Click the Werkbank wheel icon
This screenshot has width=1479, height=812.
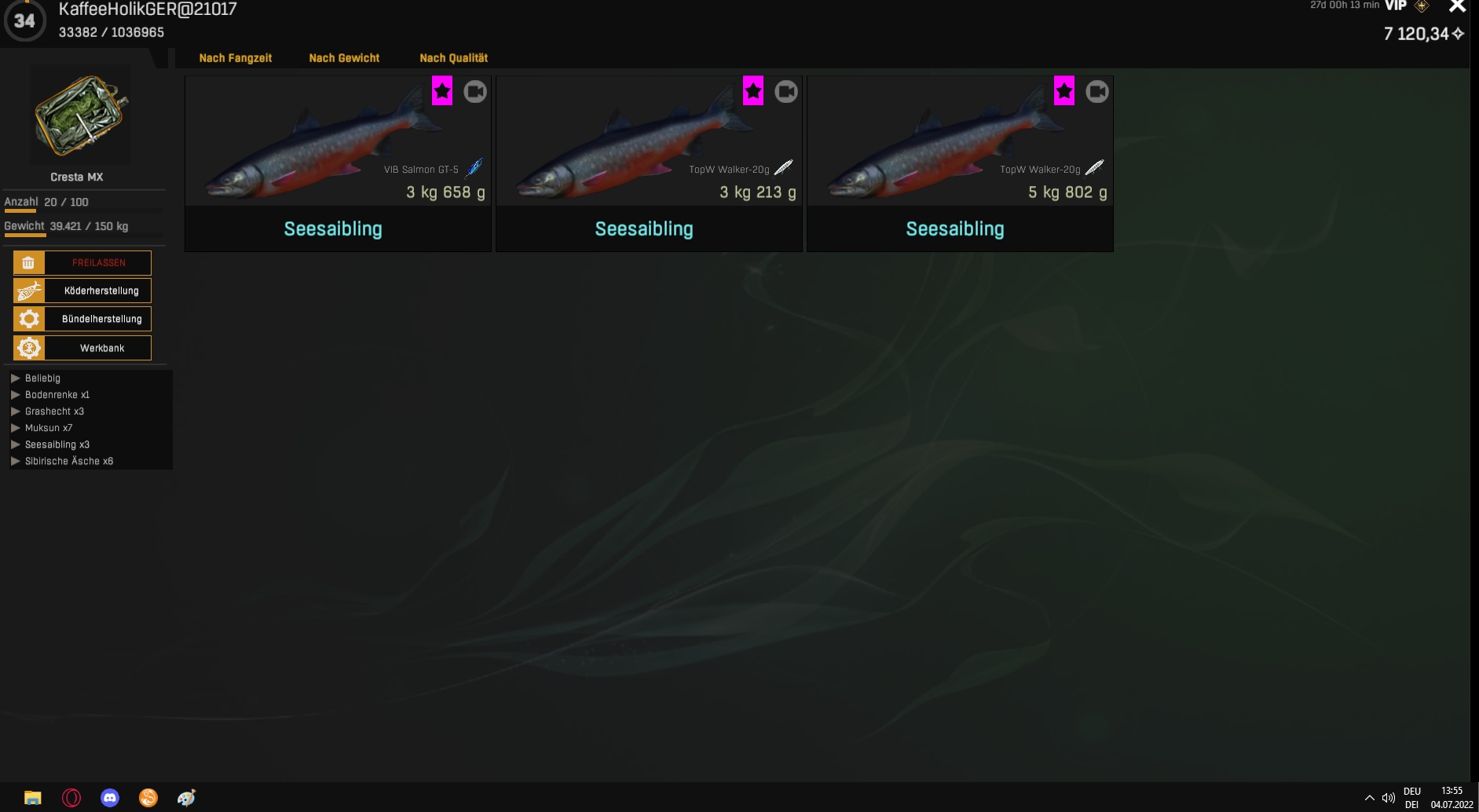pos(29,348)
